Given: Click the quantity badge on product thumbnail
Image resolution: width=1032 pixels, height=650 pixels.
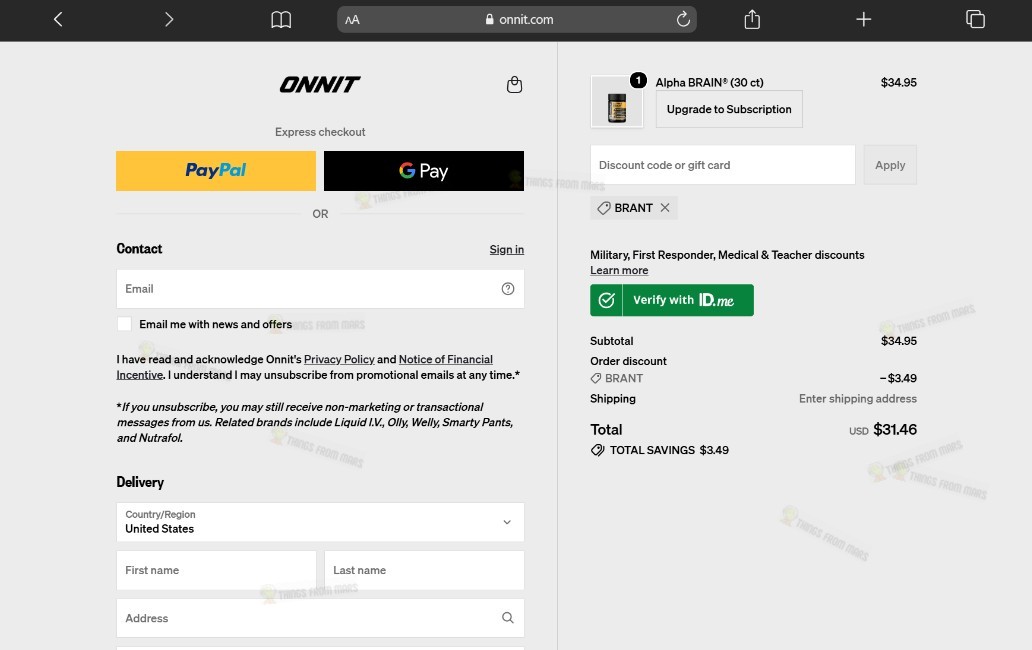Looking at the screenshot, I should tap(638, 80).
